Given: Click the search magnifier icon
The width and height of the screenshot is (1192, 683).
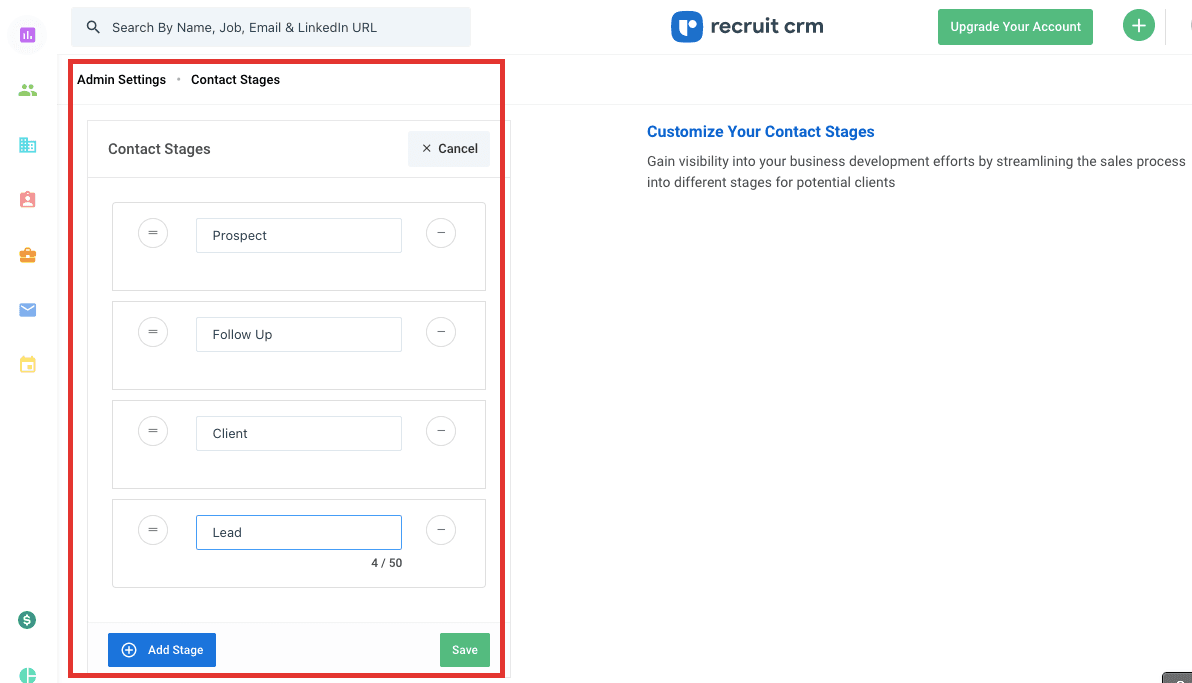Looking at the screenshot, I should point(93,26).
